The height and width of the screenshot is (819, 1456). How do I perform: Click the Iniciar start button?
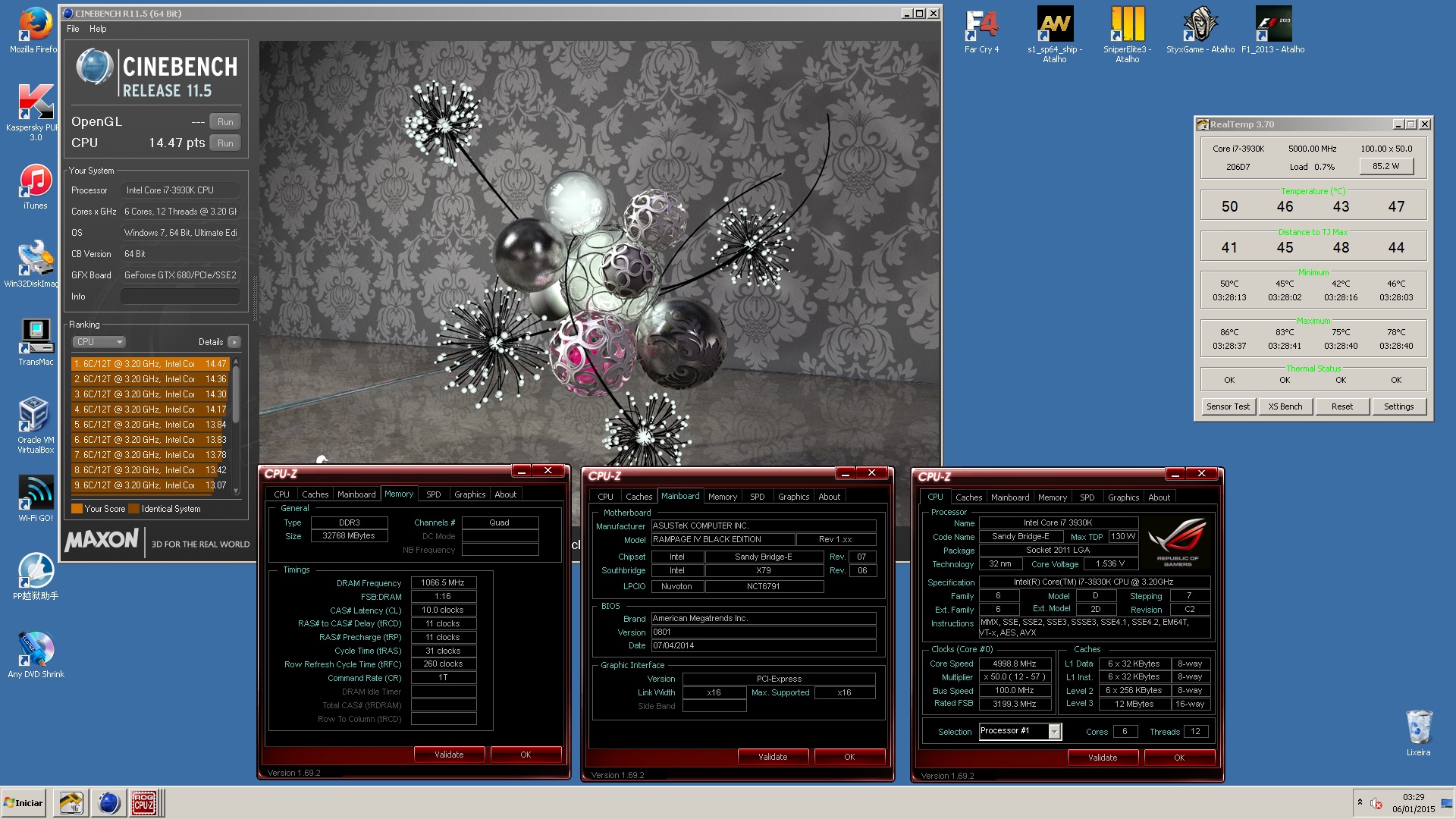[24, 803]
